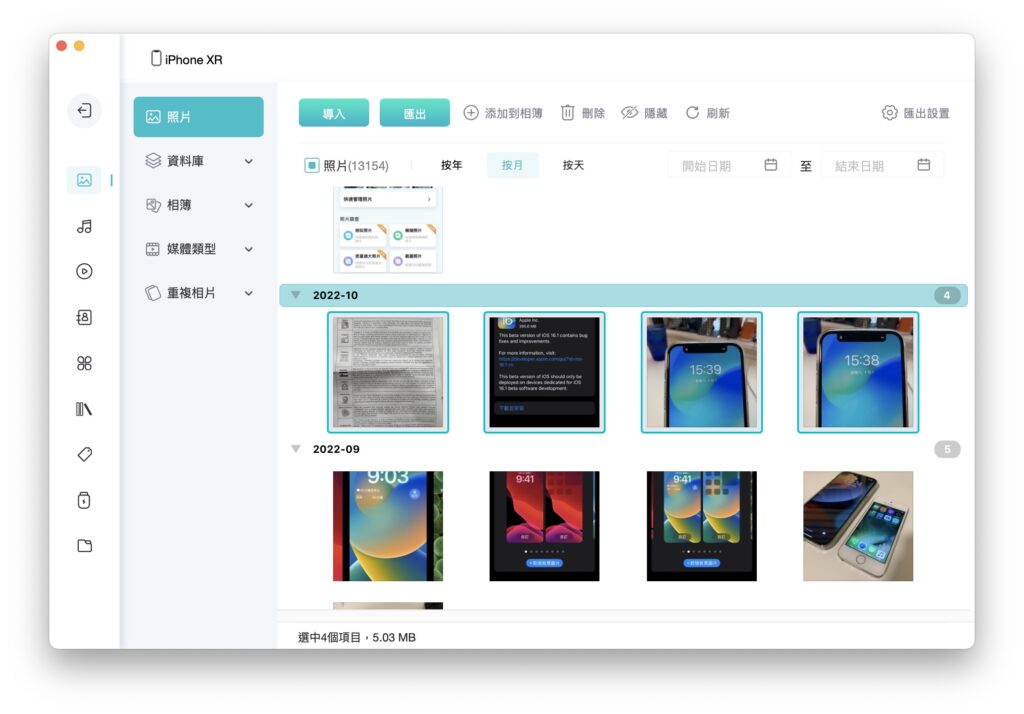Click the 添加到相簿 plus icon
The width and height of the screenshot is (1024, 714).
pos(471,113)
